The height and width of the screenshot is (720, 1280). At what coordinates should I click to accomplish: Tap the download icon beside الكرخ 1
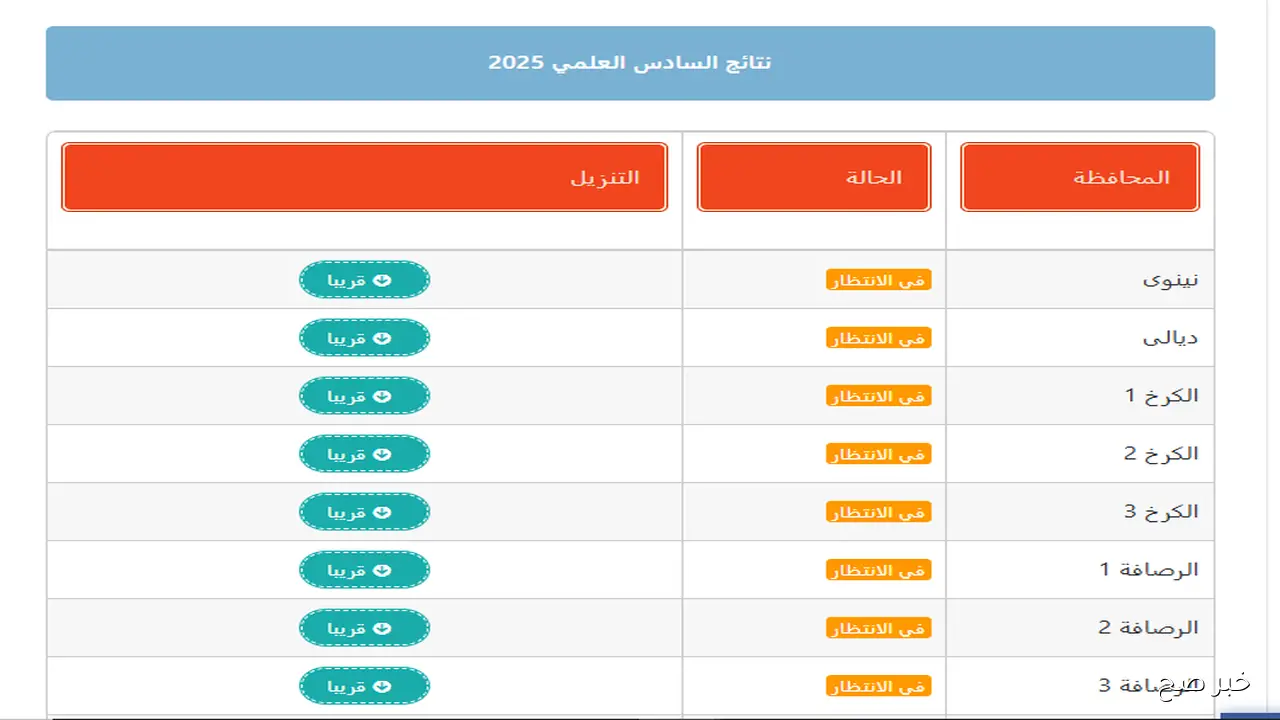pos(382,396)
